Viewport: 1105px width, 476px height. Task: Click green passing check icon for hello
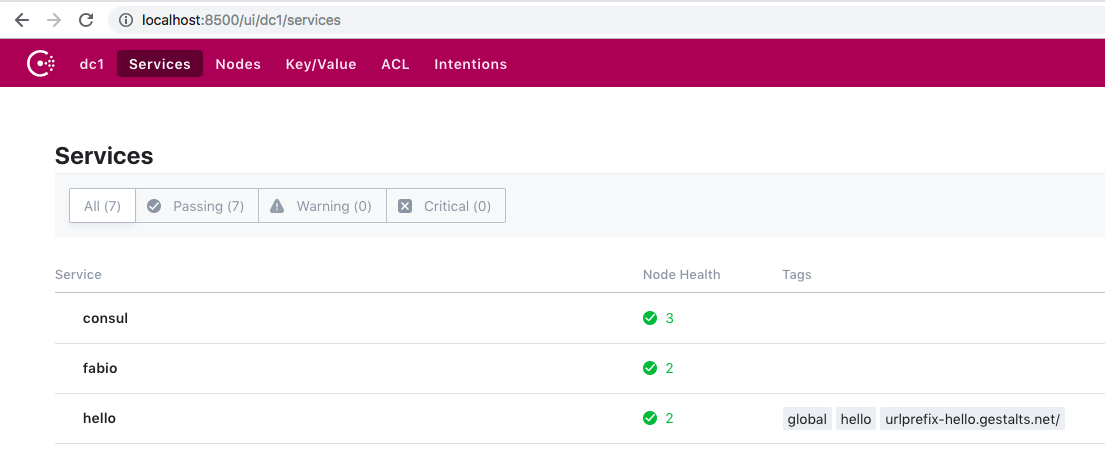tap(650, 418)
